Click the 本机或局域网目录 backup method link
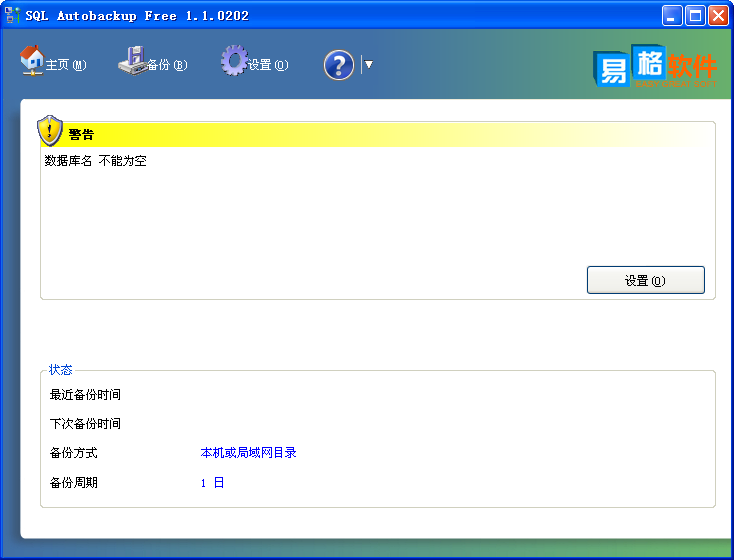The image size is (734, 560). click(x=248, y=453)
